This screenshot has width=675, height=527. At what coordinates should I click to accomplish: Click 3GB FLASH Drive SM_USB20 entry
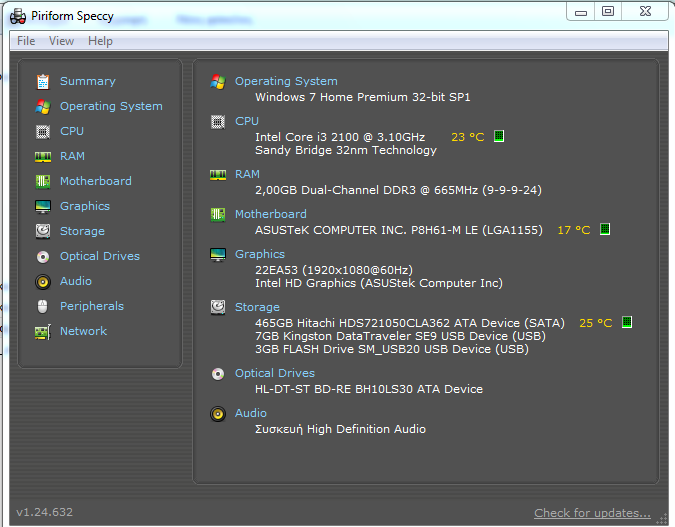click(x=392, y=349)
